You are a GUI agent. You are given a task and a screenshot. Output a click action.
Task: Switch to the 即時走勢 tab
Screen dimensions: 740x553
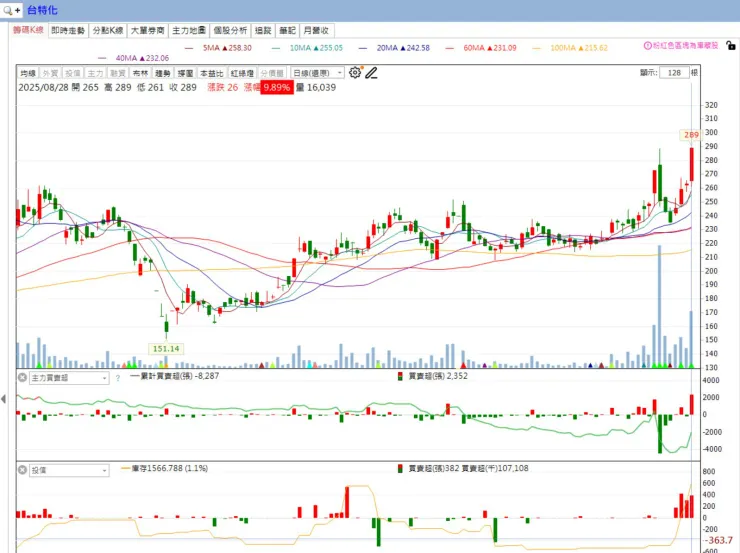(68, 31)
